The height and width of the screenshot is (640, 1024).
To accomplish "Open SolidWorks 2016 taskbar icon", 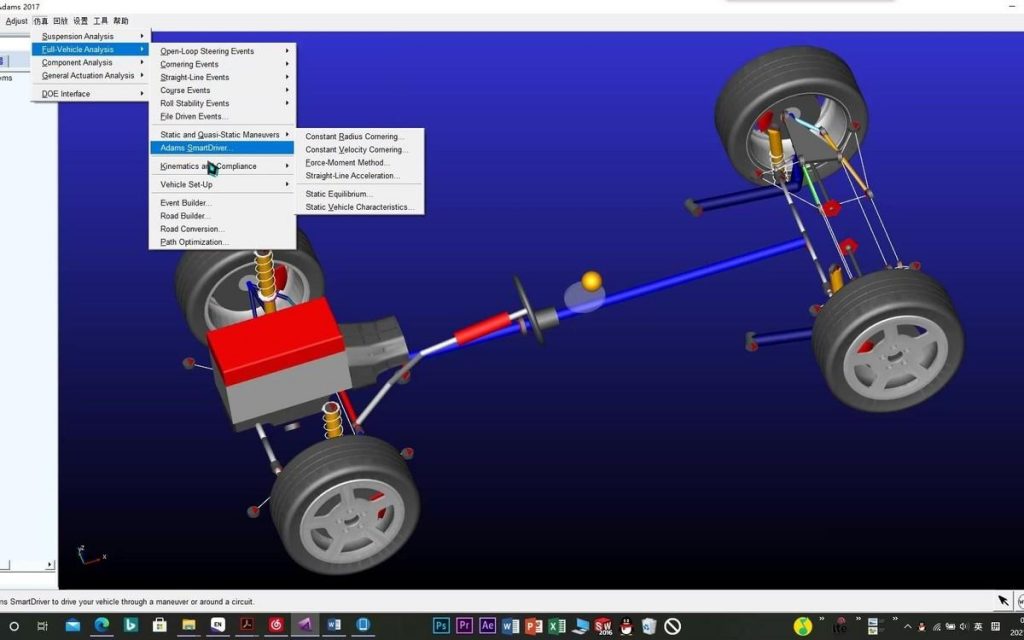I will (x=603, y=626).
